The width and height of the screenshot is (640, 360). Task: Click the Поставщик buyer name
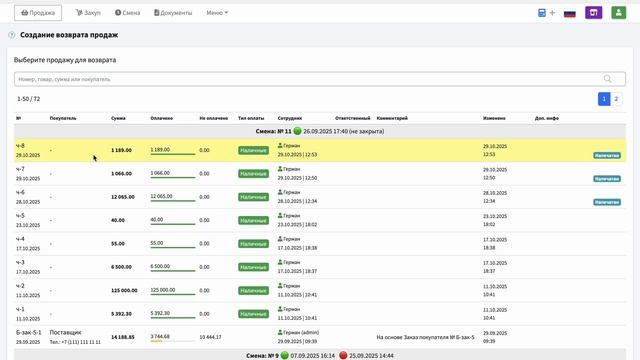(x=65, y=332)
